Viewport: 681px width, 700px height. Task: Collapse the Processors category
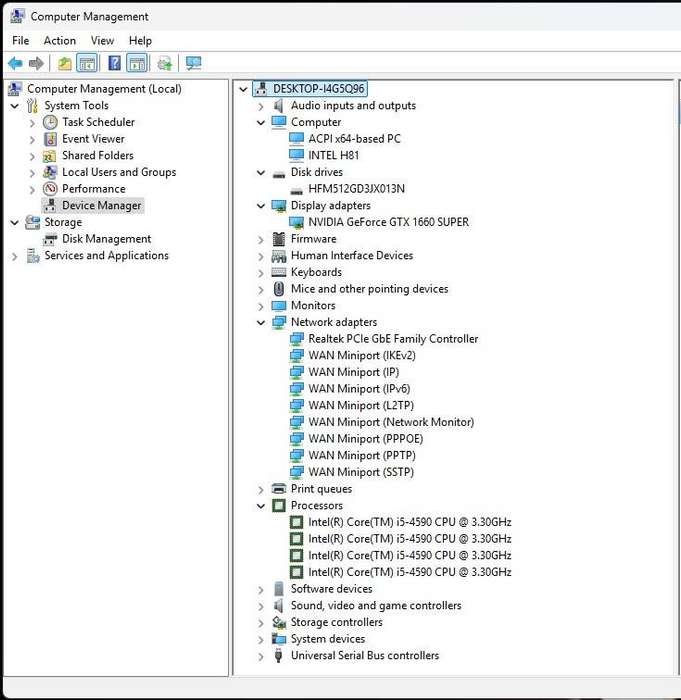coord(261,506)
